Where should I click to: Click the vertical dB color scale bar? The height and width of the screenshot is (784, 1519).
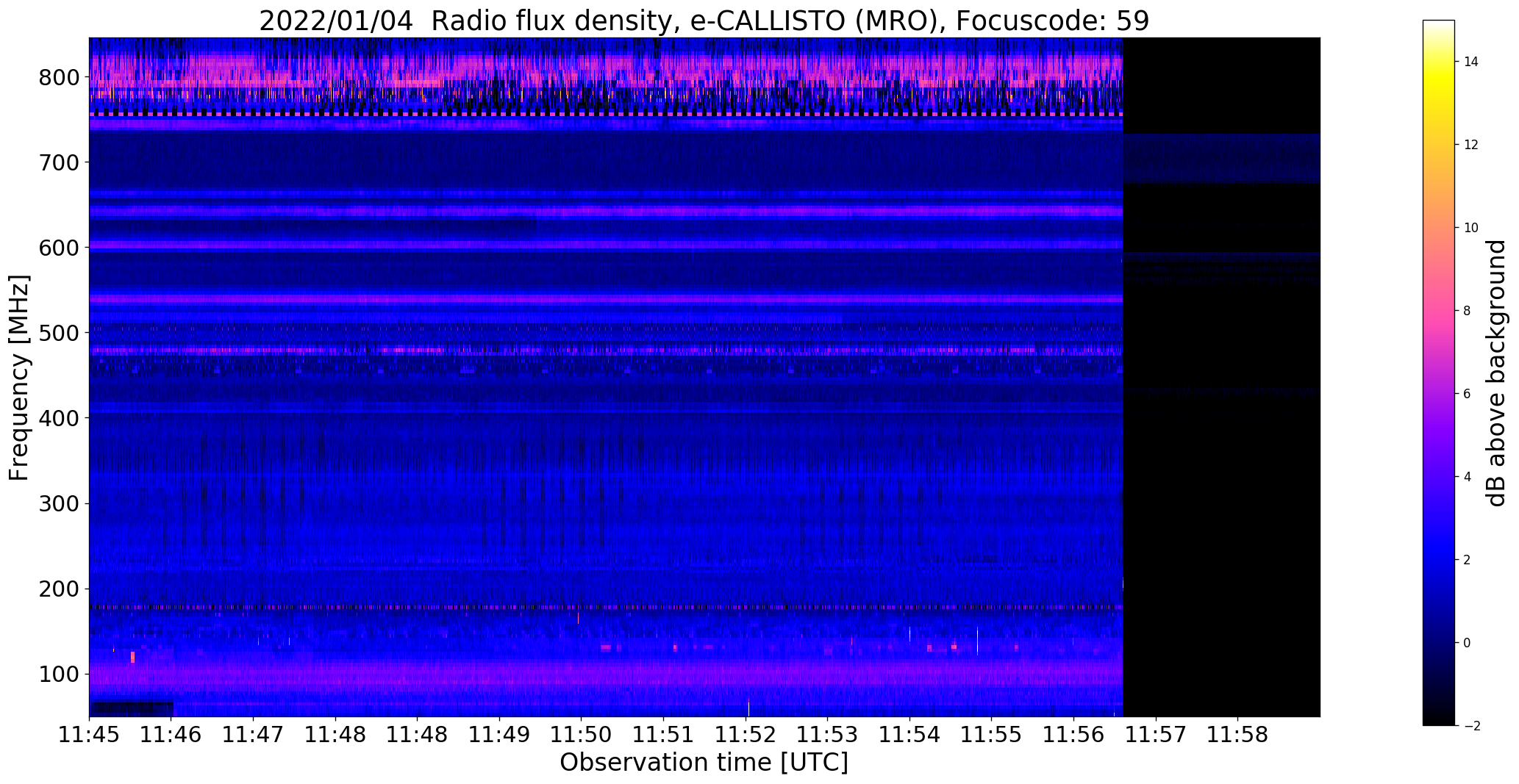tap(1439, 373)
